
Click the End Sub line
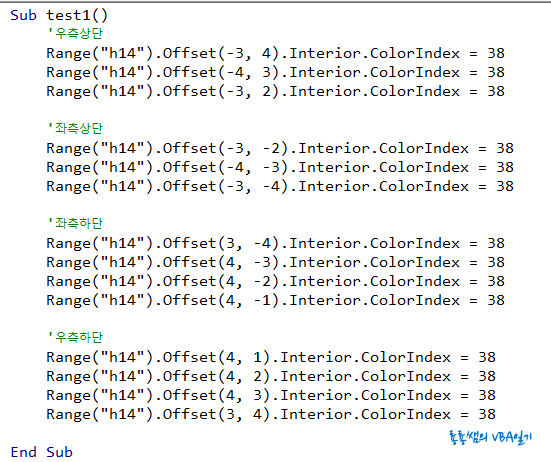[41, 452]
